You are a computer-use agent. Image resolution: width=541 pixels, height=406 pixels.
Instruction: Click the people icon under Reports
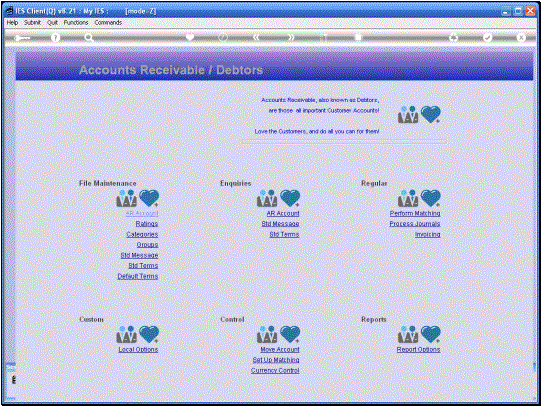408,334
